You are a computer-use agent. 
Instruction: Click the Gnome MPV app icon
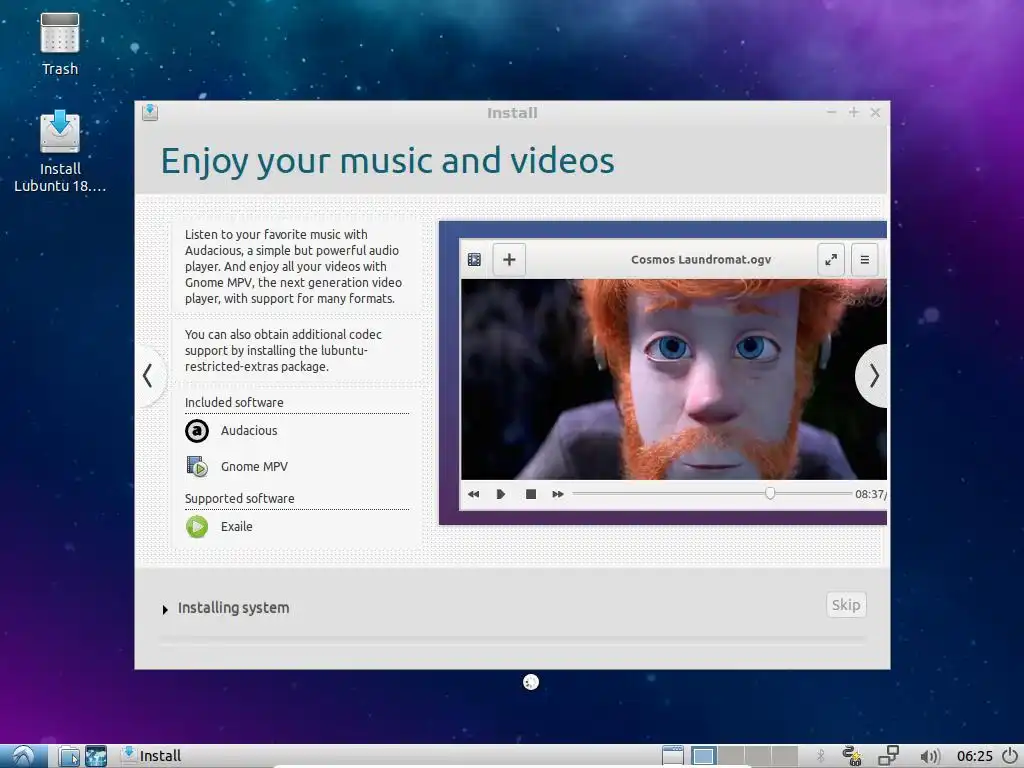pos(197,466)
